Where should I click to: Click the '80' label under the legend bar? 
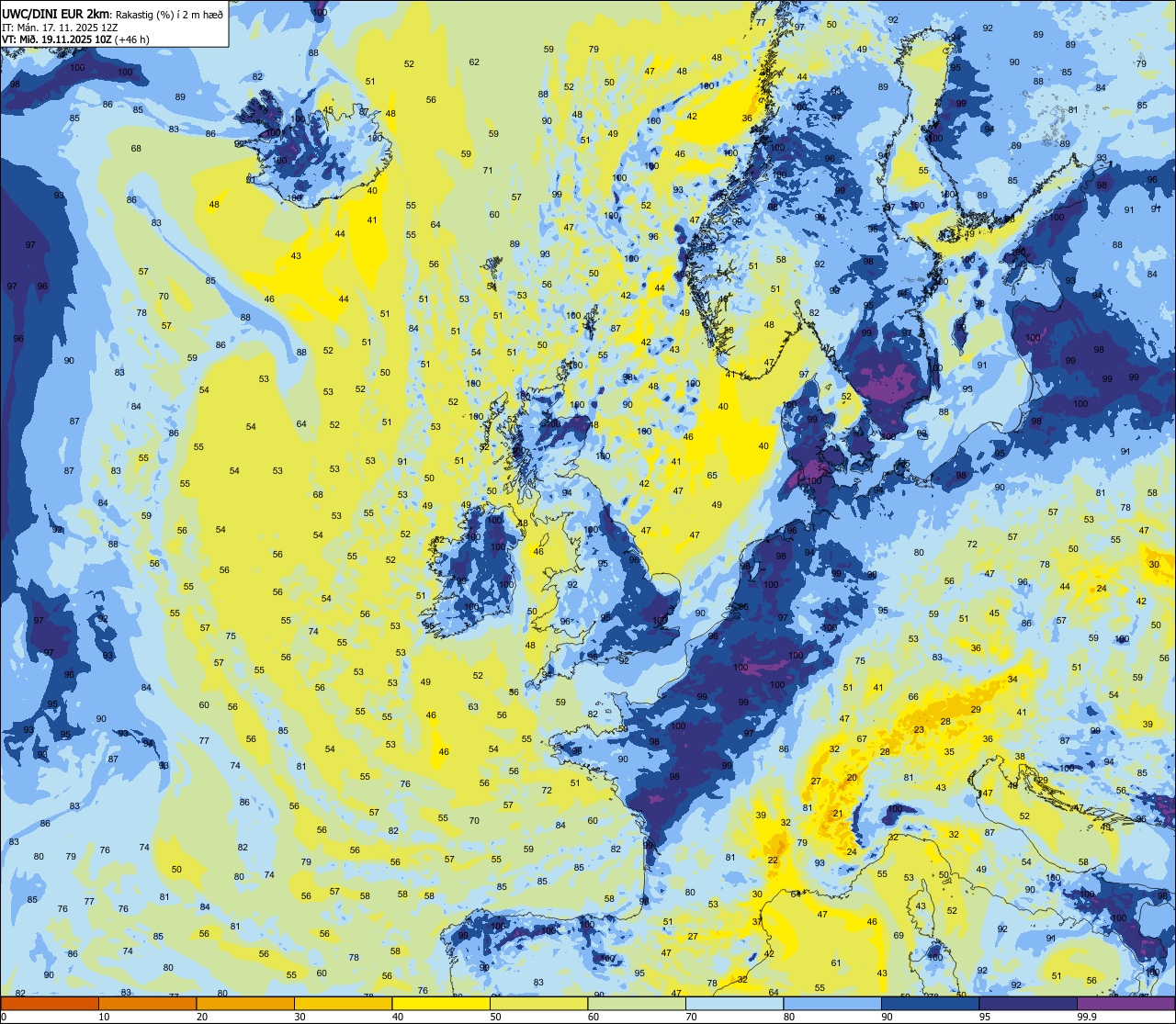(x=788, y=1017)
